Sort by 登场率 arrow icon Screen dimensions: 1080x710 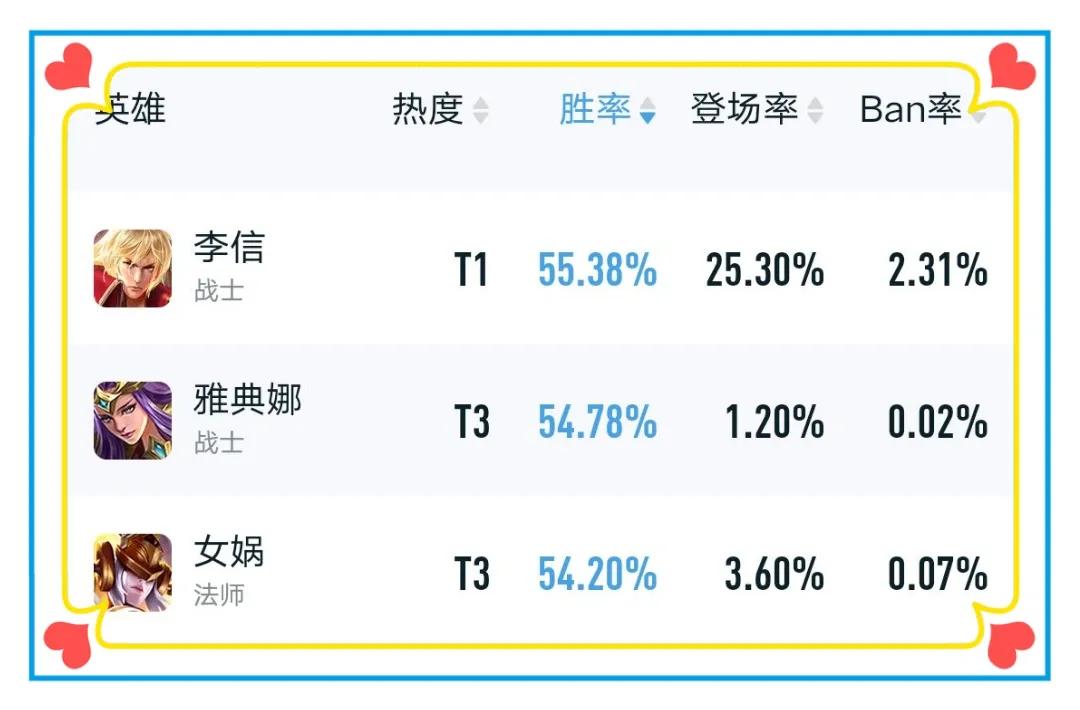[x=815, y=110]
